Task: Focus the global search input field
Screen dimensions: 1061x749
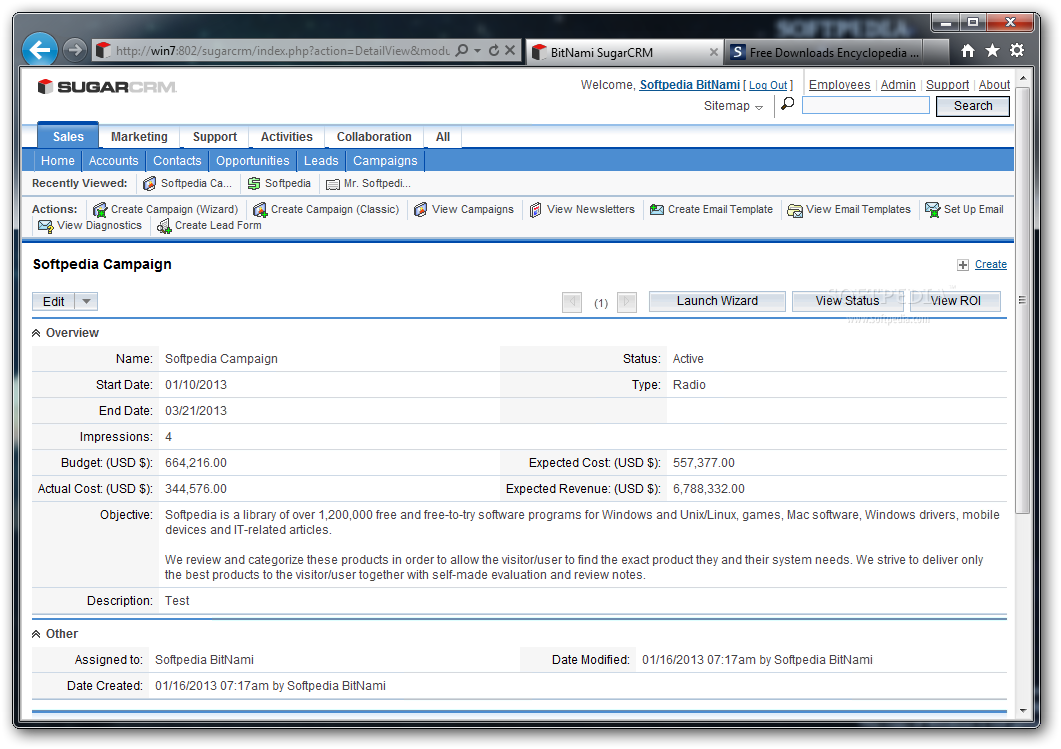Action: 865,105
